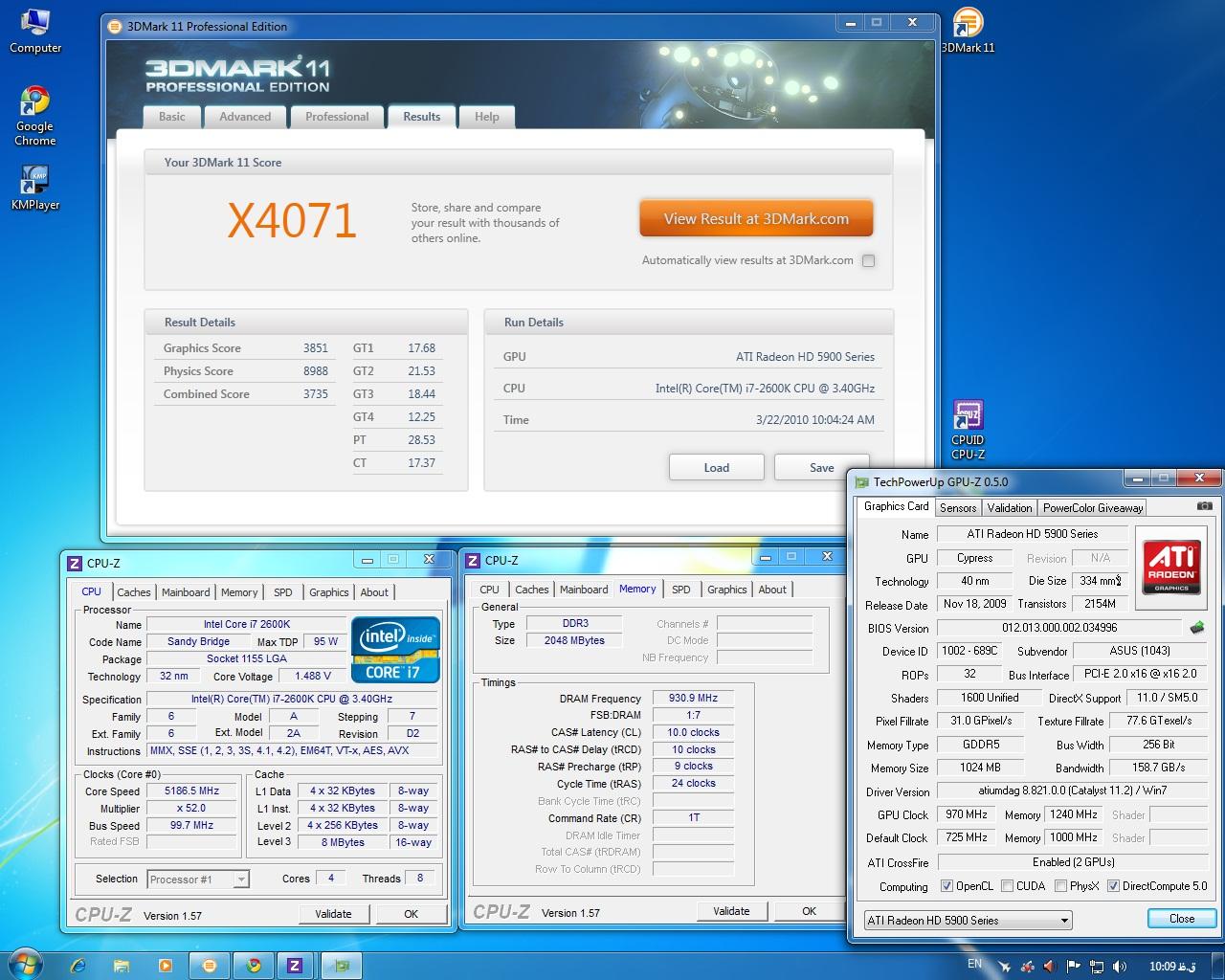Click the system tray clock

point(1173,966)
